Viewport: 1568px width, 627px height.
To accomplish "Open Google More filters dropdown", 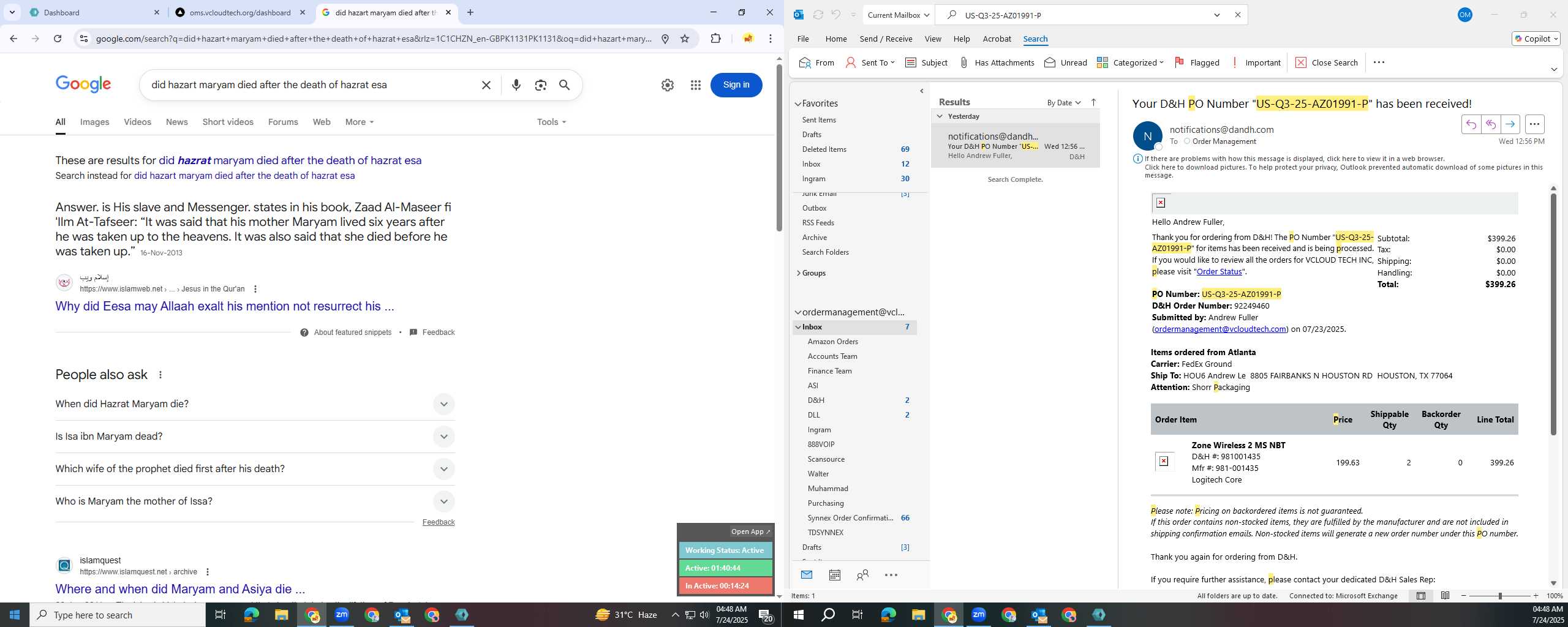I will point(360,122).
